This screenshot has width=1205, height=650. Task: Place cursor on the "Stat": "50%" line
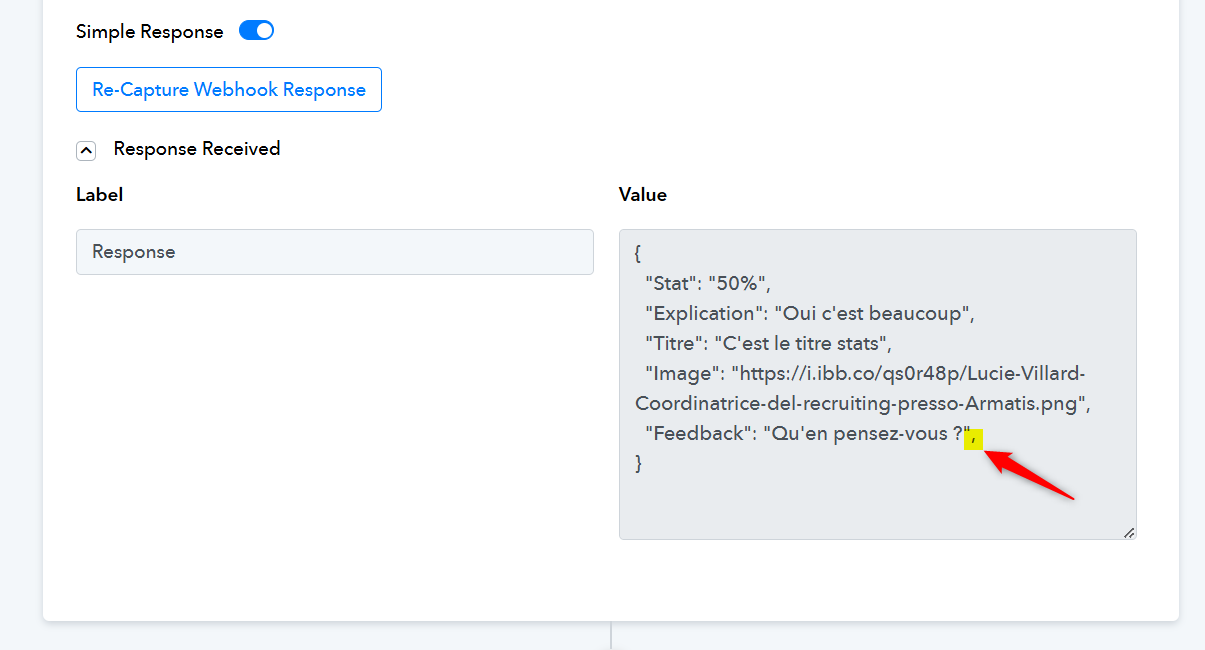[708, 282]
